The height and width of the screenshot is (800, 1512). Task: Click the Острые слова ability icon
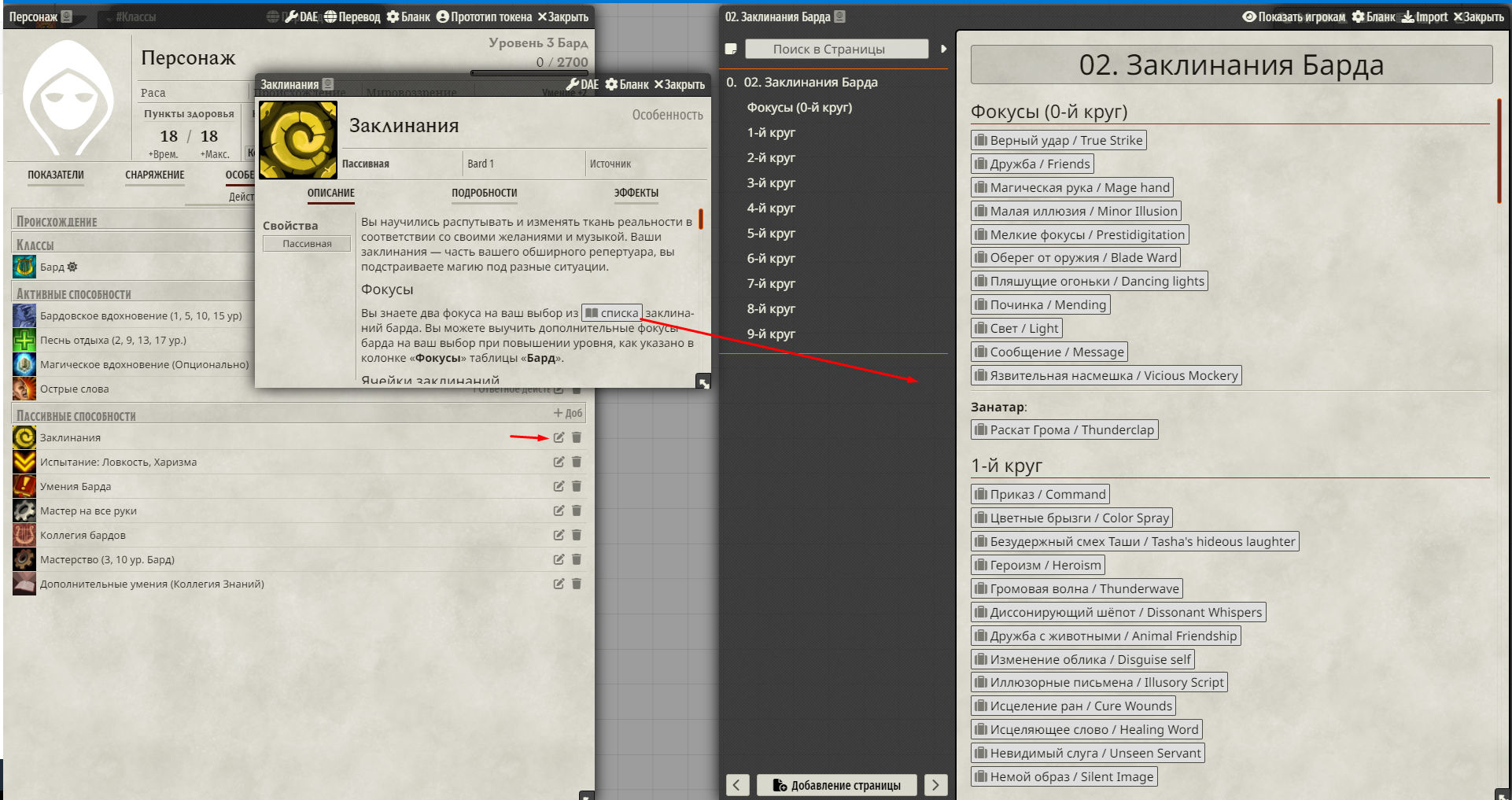pyautogui.click(x=24, y=389)
